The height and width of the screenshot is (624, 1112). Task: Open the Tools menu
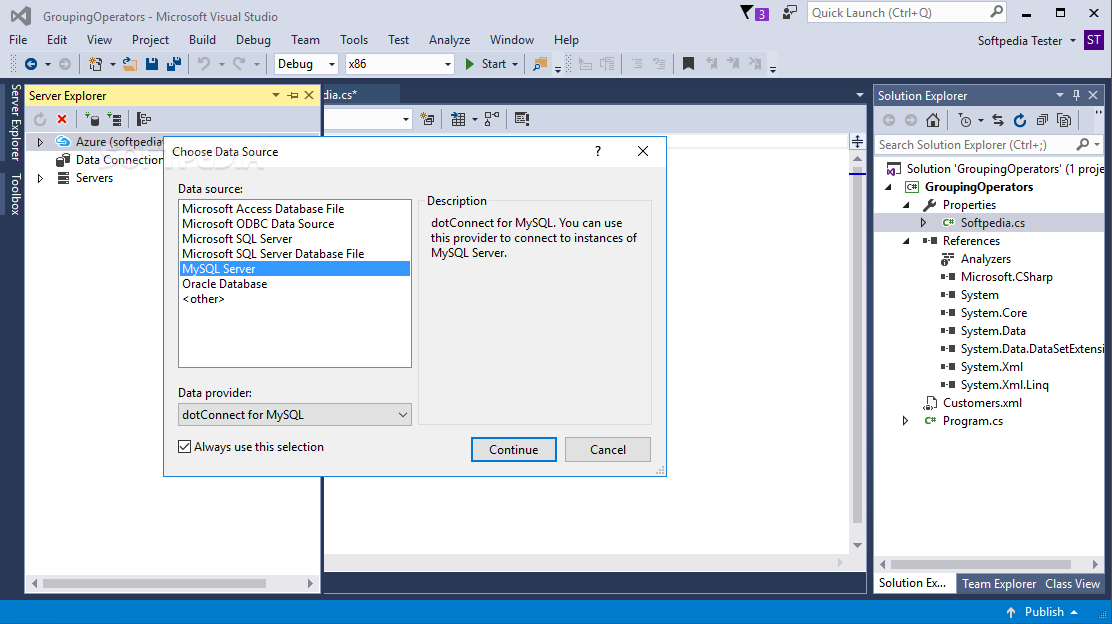354,40
